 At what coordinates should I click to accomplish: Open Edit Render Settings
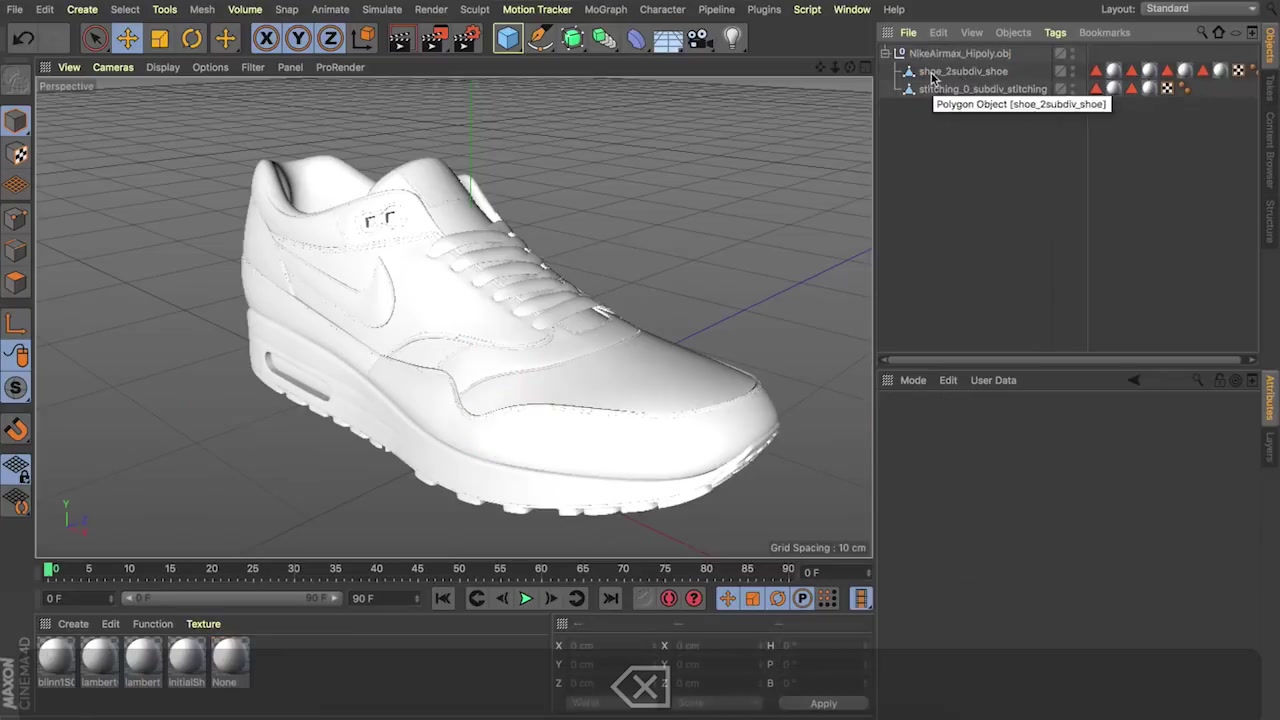[x=465, y=38]
